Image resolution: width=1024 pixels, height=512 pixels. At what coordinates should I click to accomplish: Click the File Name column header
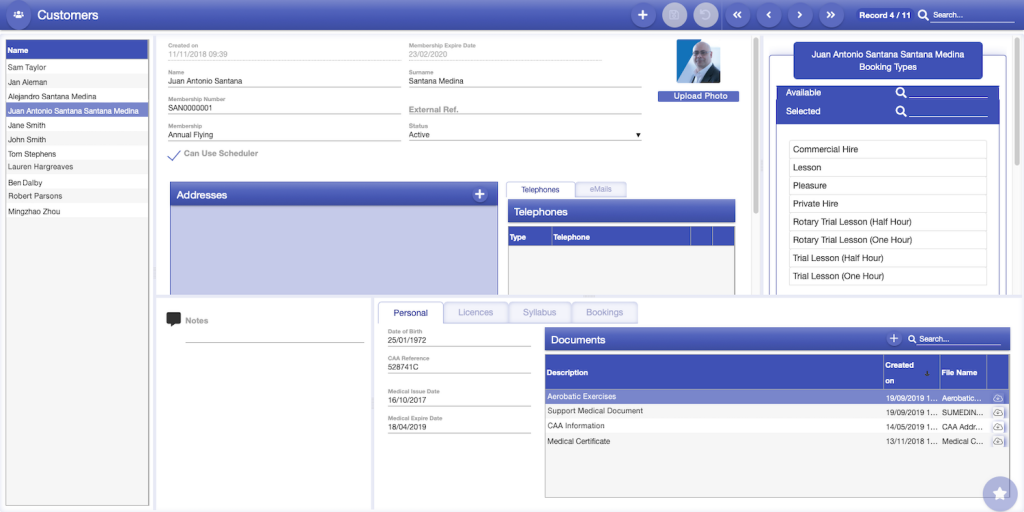point(963,373)
